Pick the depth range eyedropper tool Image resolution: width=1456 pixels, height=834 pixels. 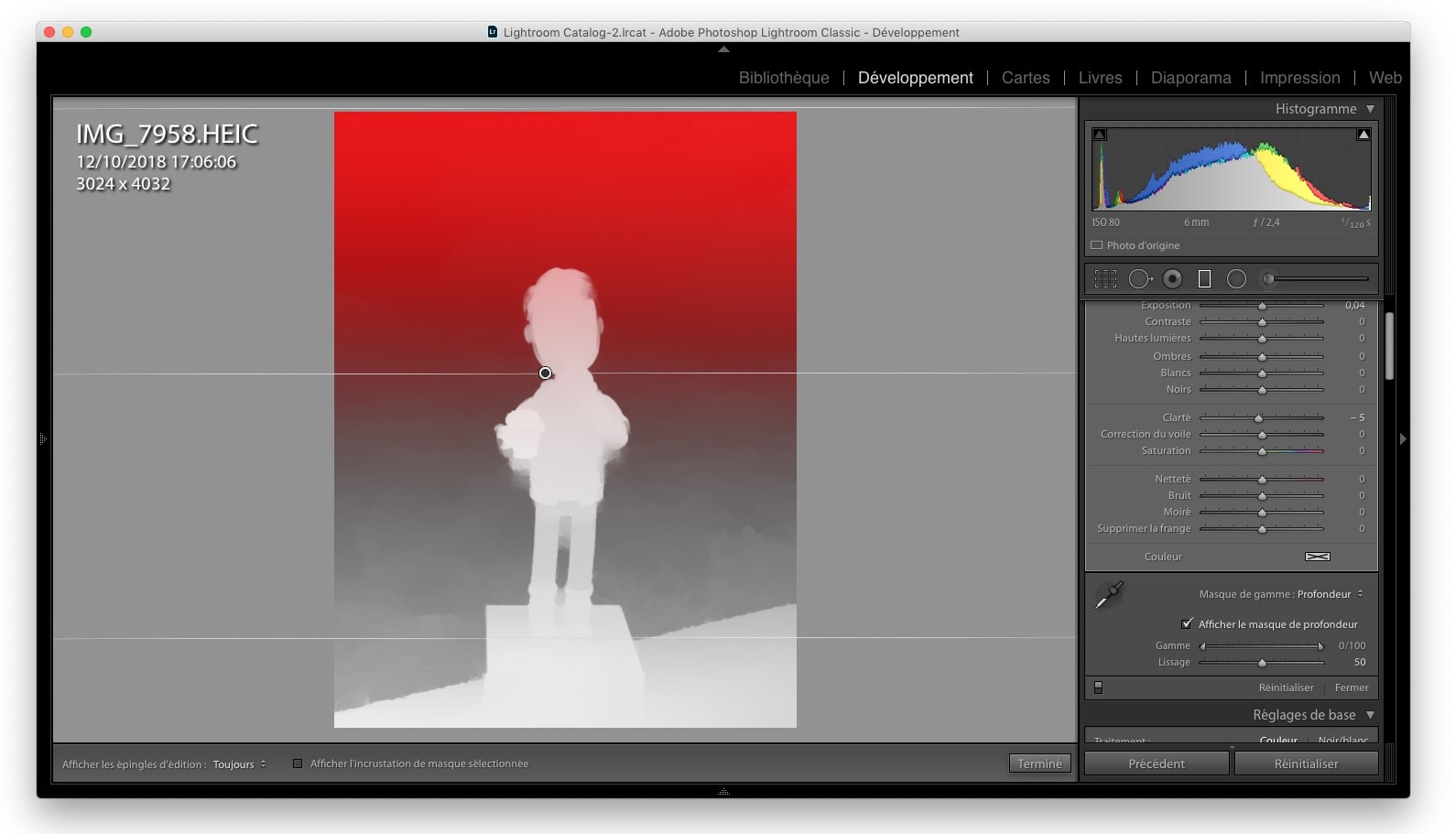tap(1109, 595)
